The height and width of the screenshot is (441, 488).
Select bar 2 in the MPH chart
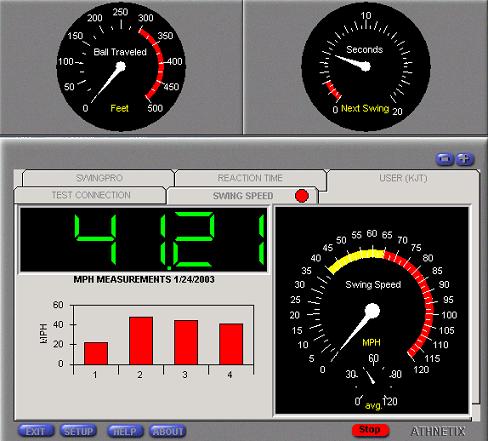click(x=141, y=340)
